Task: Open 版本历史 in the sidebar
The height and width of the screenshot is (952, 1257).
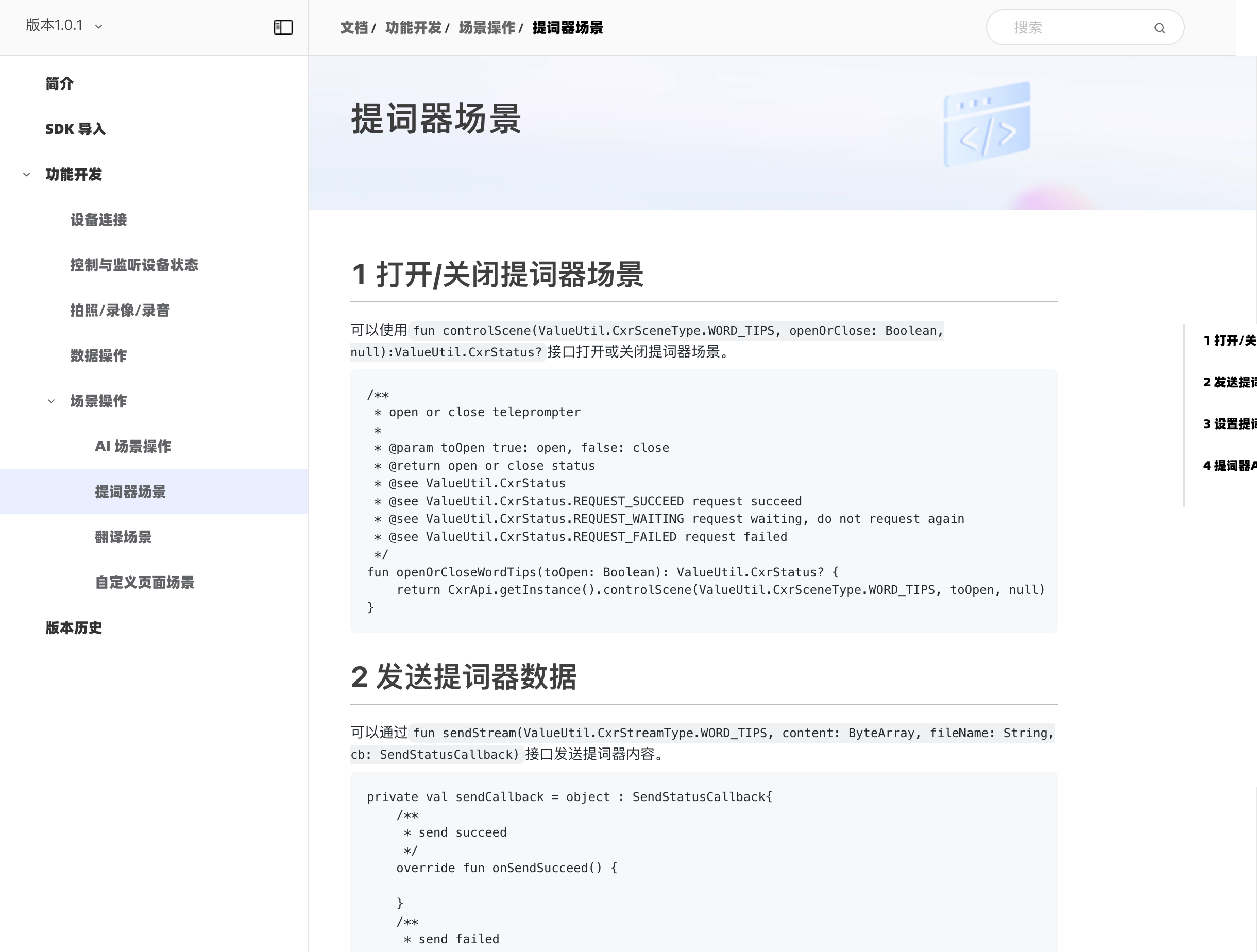Action: pyautogui.click(x=74, y=627)
